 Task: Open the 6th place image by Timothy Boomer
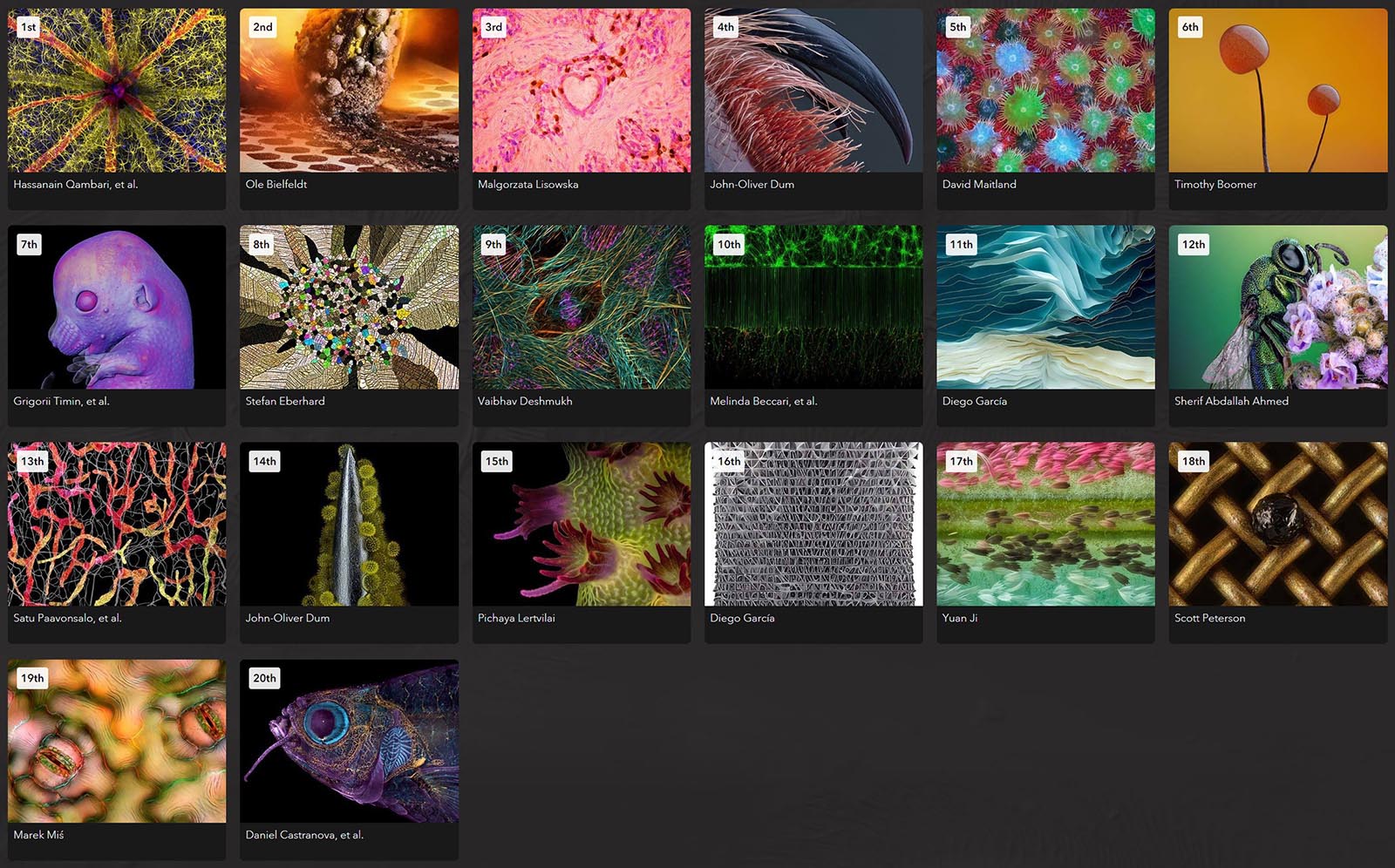(1278, 91)
